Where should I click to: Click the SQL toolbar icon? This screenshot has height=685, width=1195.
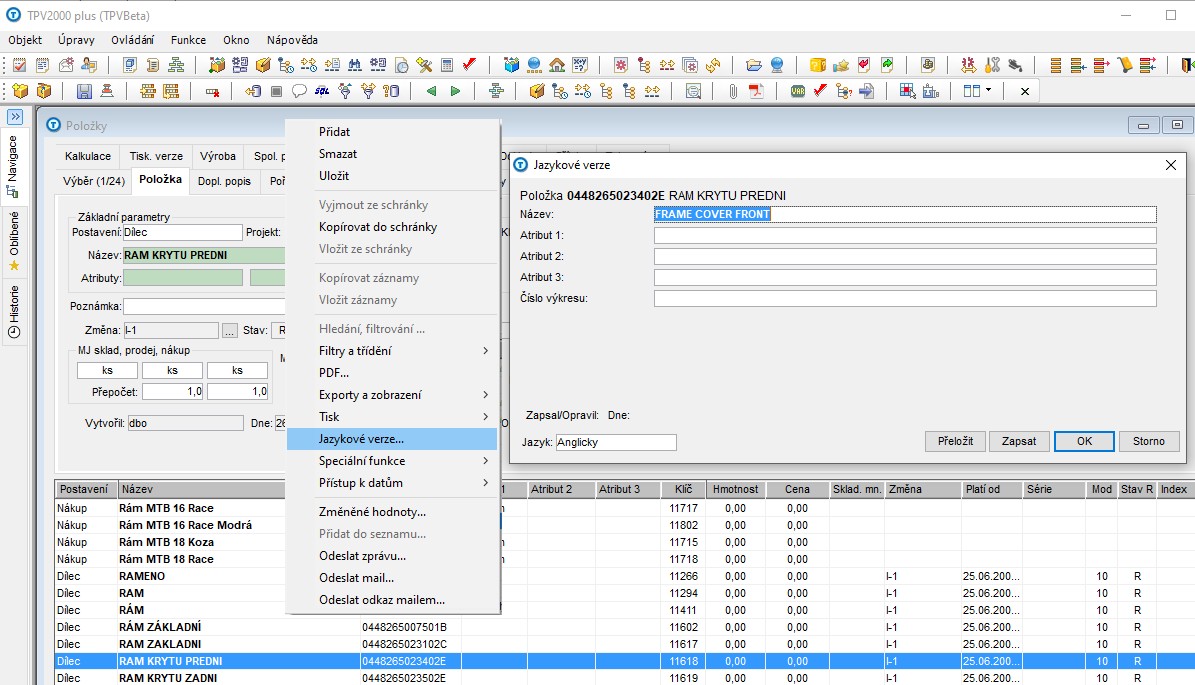click(x=322, y=91)
